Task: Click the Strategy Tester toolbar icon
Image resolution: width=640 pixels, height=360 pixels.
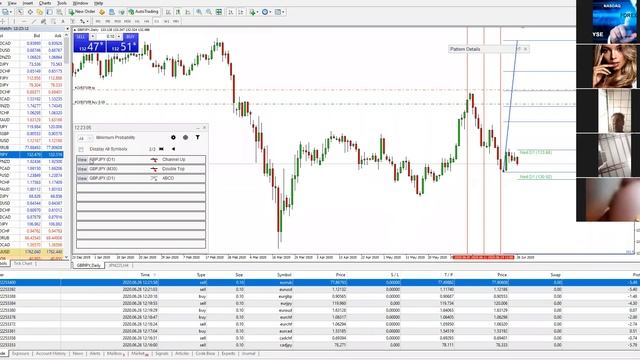Action: point(59,12)
